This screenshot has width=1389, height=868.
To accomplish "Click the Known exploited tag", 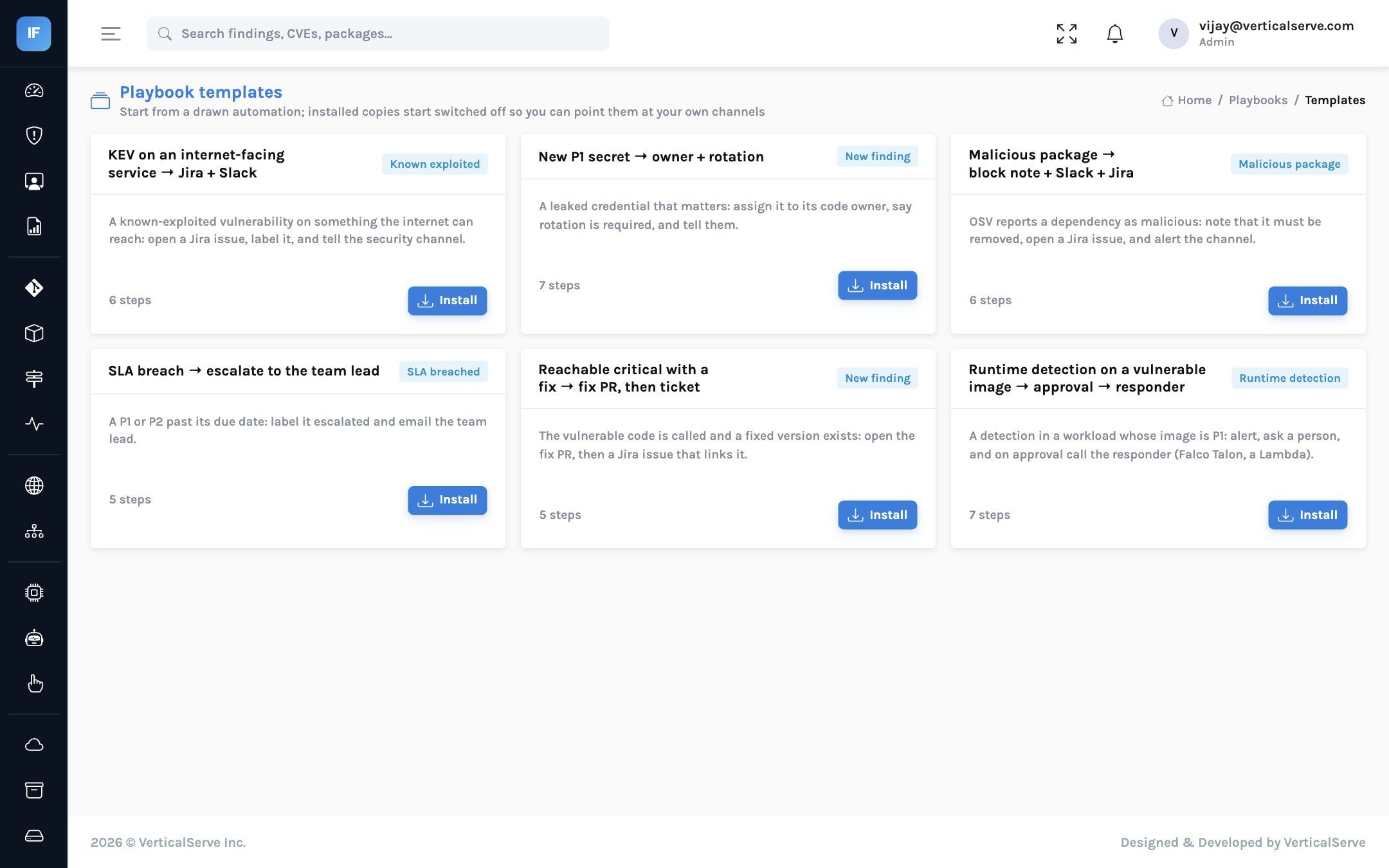I will 435,164.
